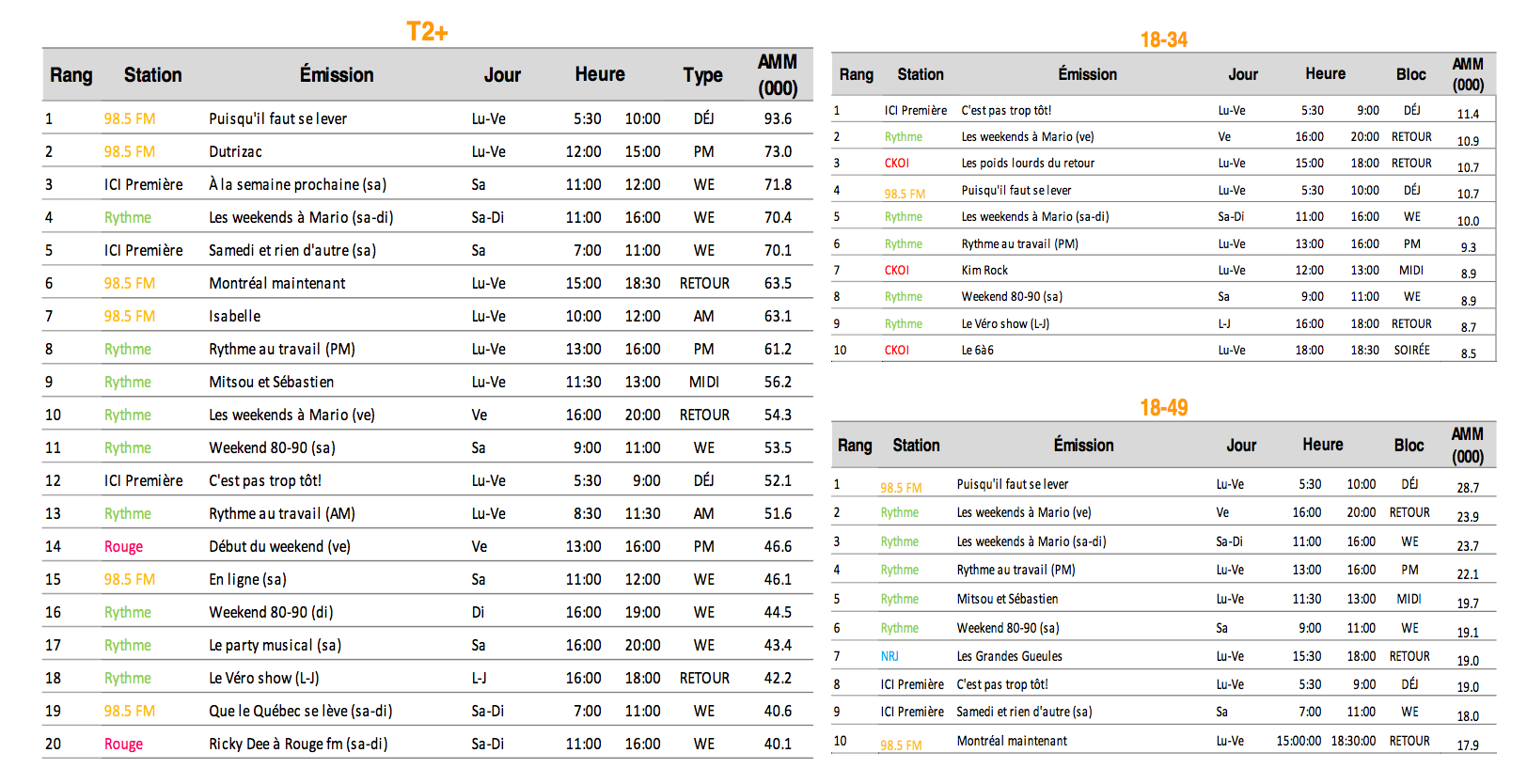1527x784 pixels.
Task: Select Ricky Dee à Rouge fm entry
Action: point(298,744)
